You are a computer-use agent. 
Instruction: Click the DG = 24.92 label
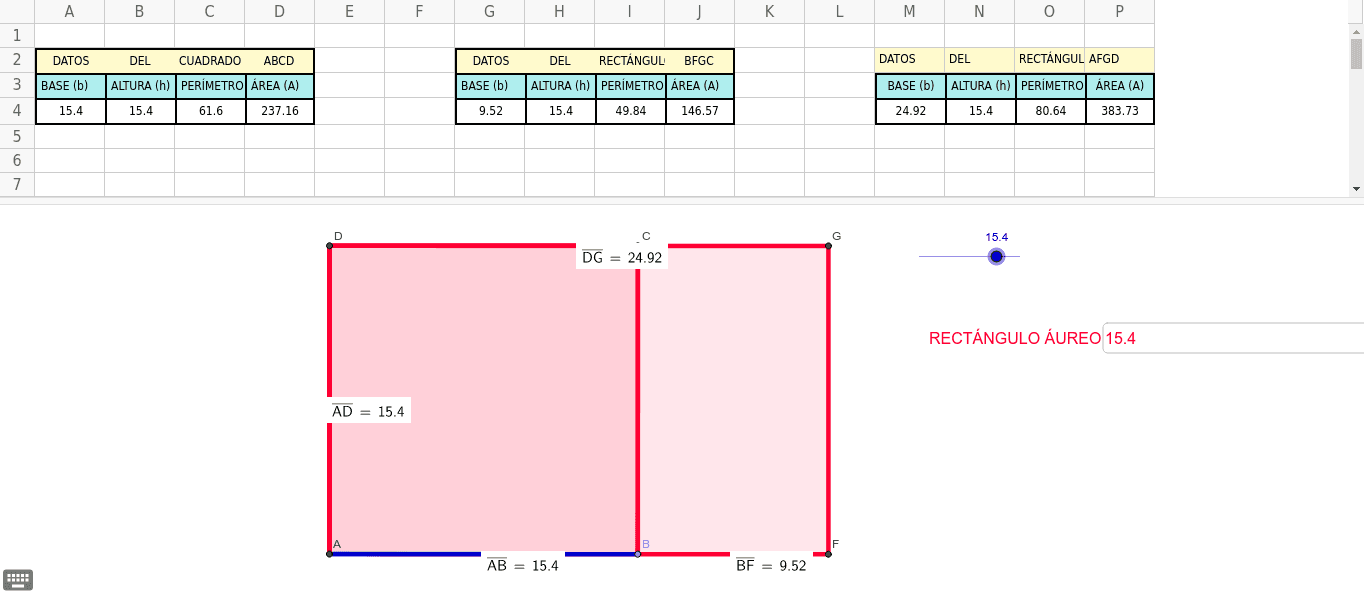pos(622,257)
